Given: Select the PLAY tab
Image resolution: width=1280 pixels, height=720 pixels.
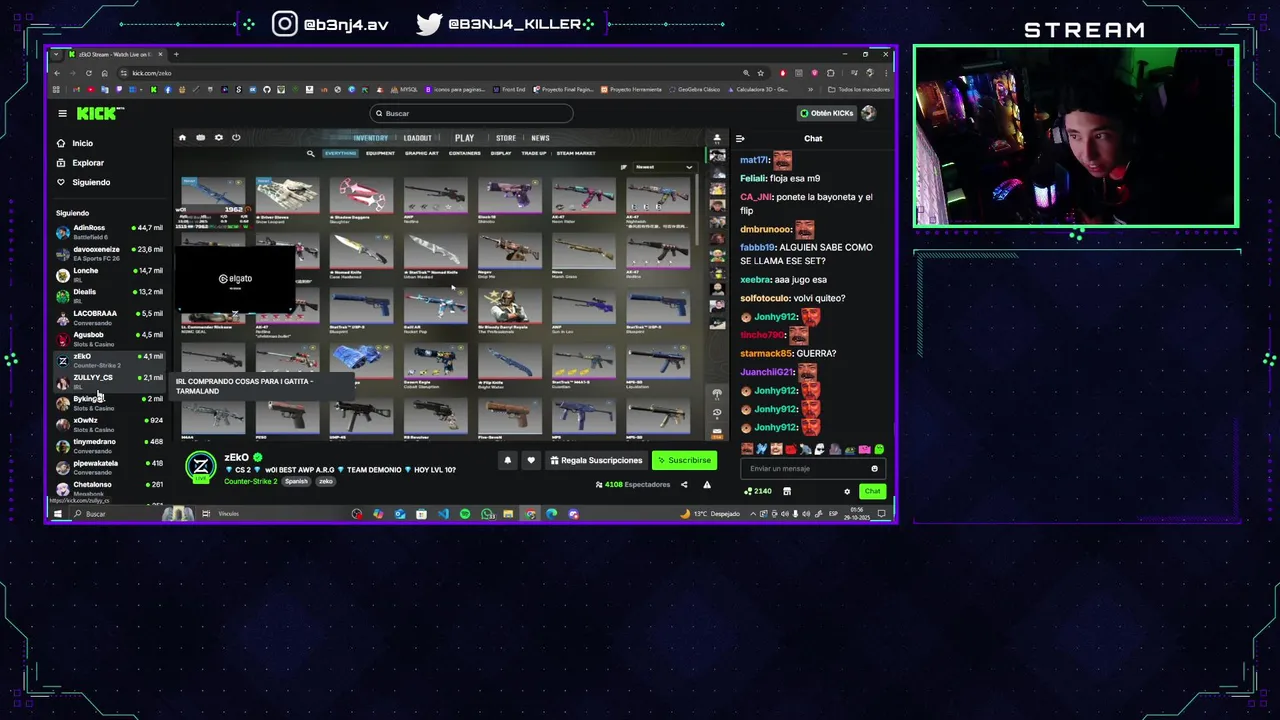Looking at the screenshot, I should click(x=464, y=138).
